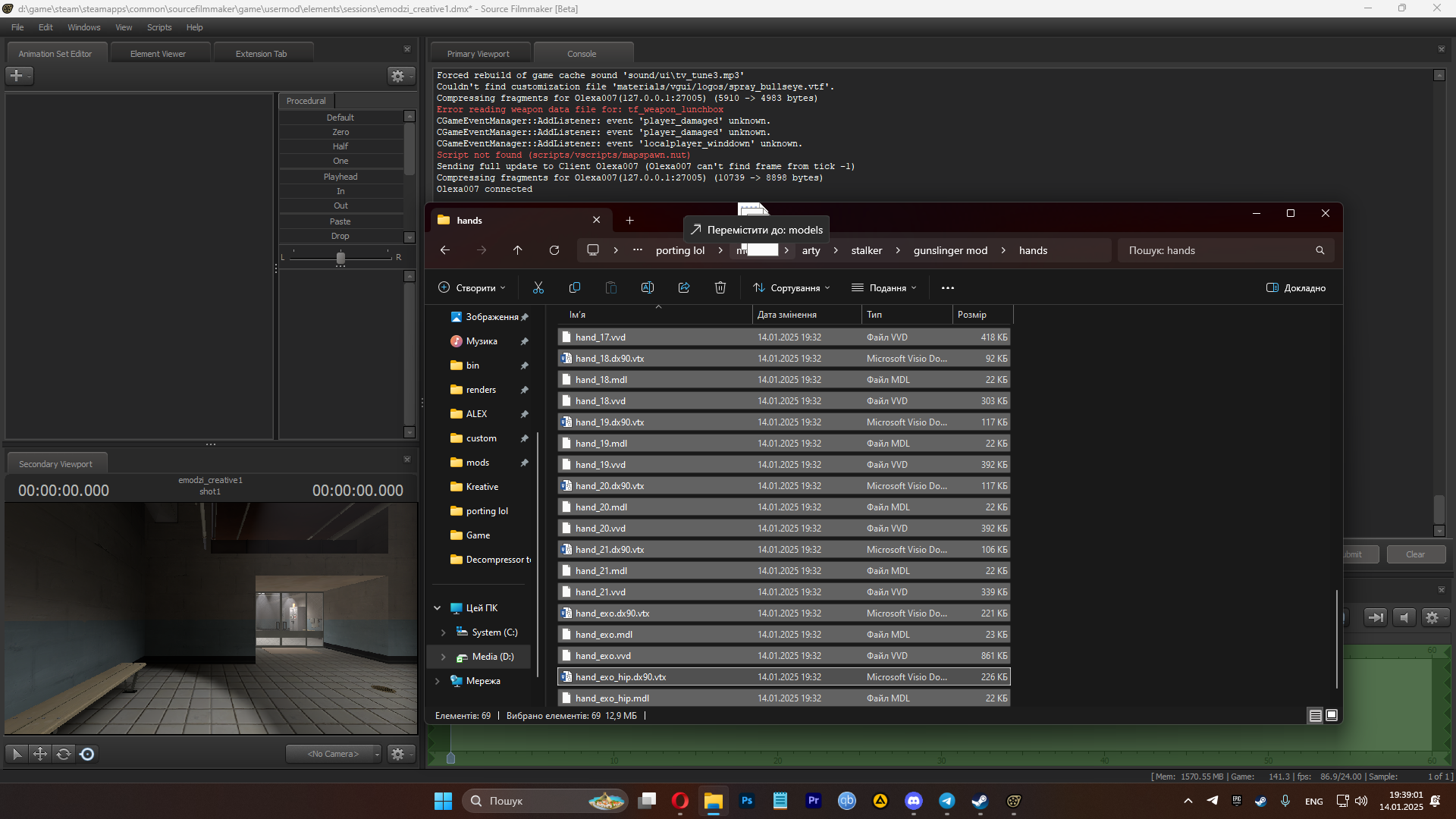Click the Explorer refresh button
Viewport: 1456px width, 819px height.
(554, 250)
